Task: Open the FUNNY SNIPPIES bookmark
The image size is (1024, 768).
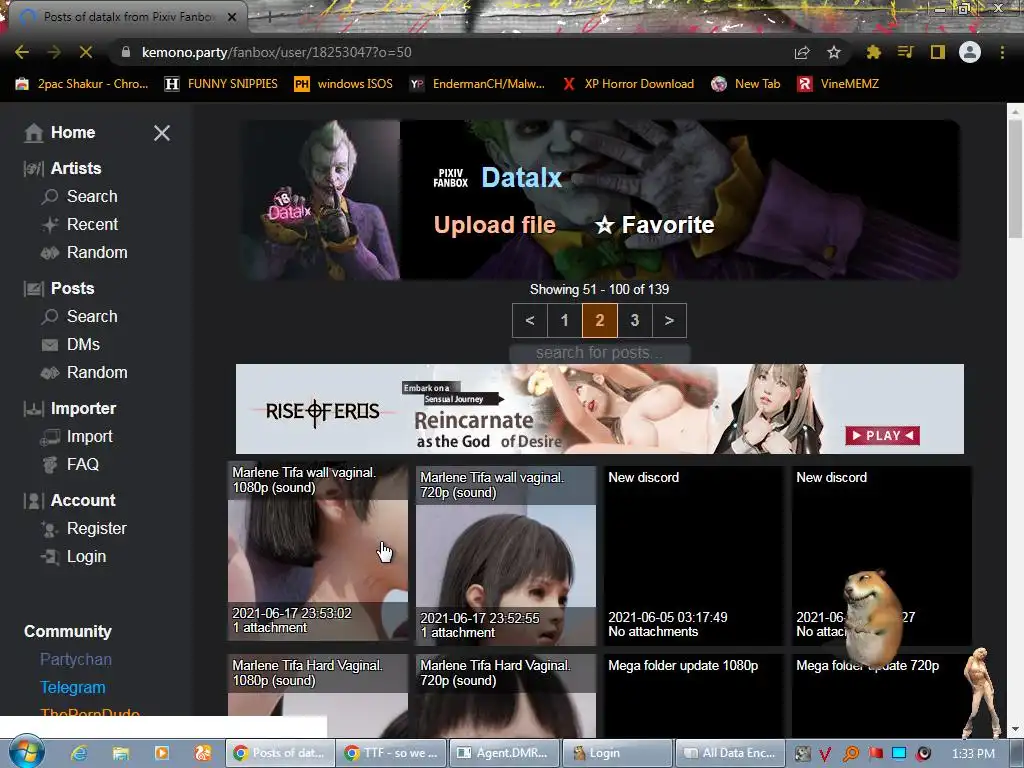Action: [221, 84]
